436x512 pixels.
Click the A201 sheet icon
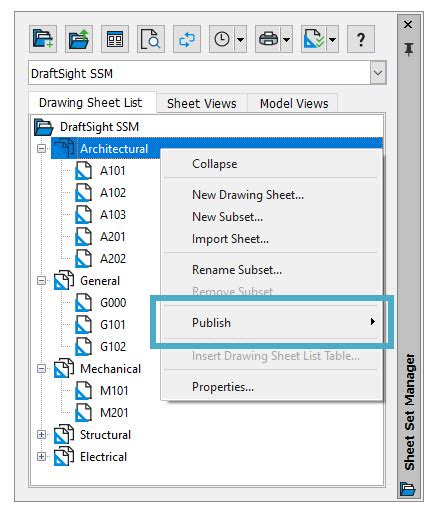(83, 237)
